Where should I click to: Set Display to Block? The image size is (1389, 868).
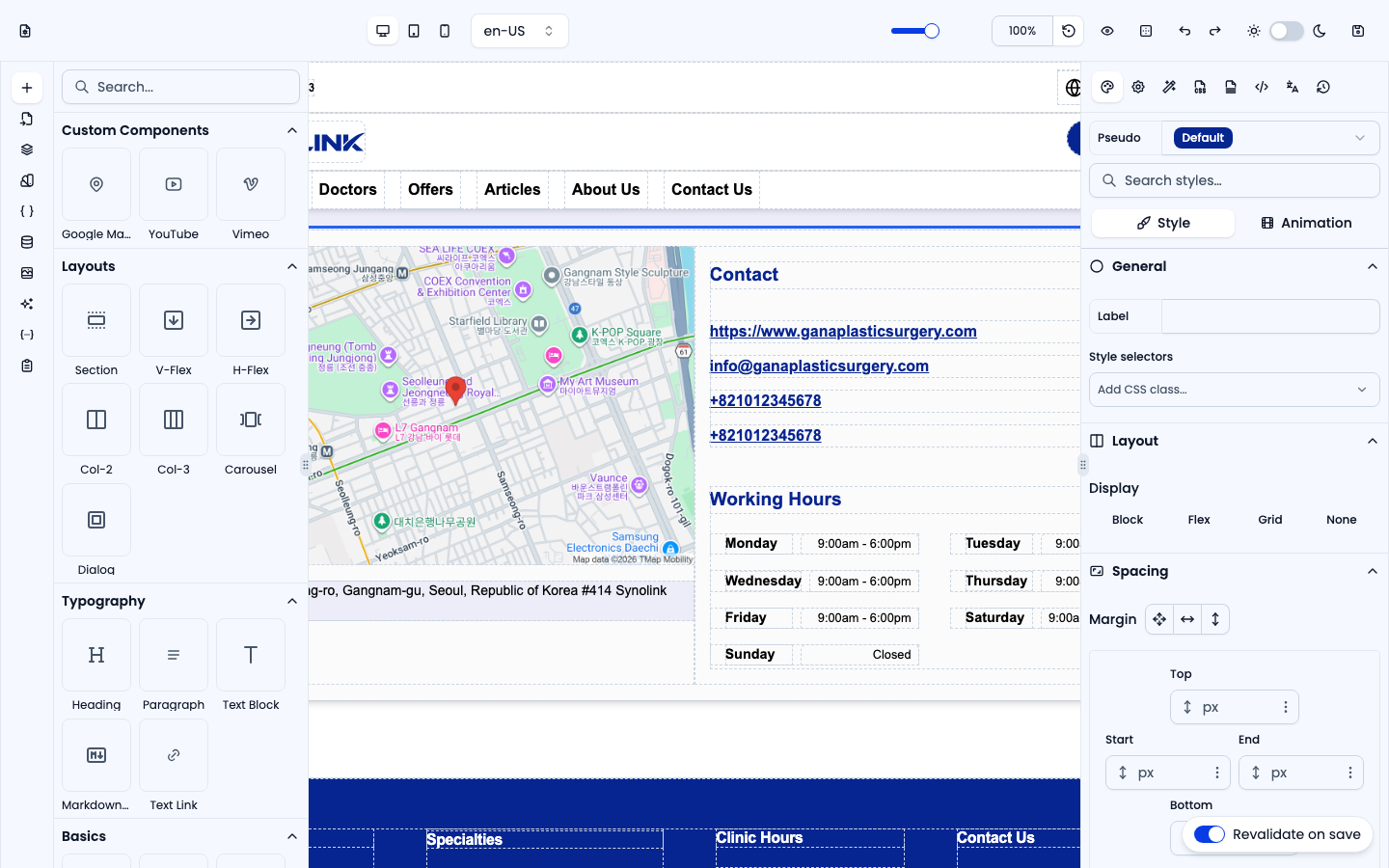point(1128,520)
